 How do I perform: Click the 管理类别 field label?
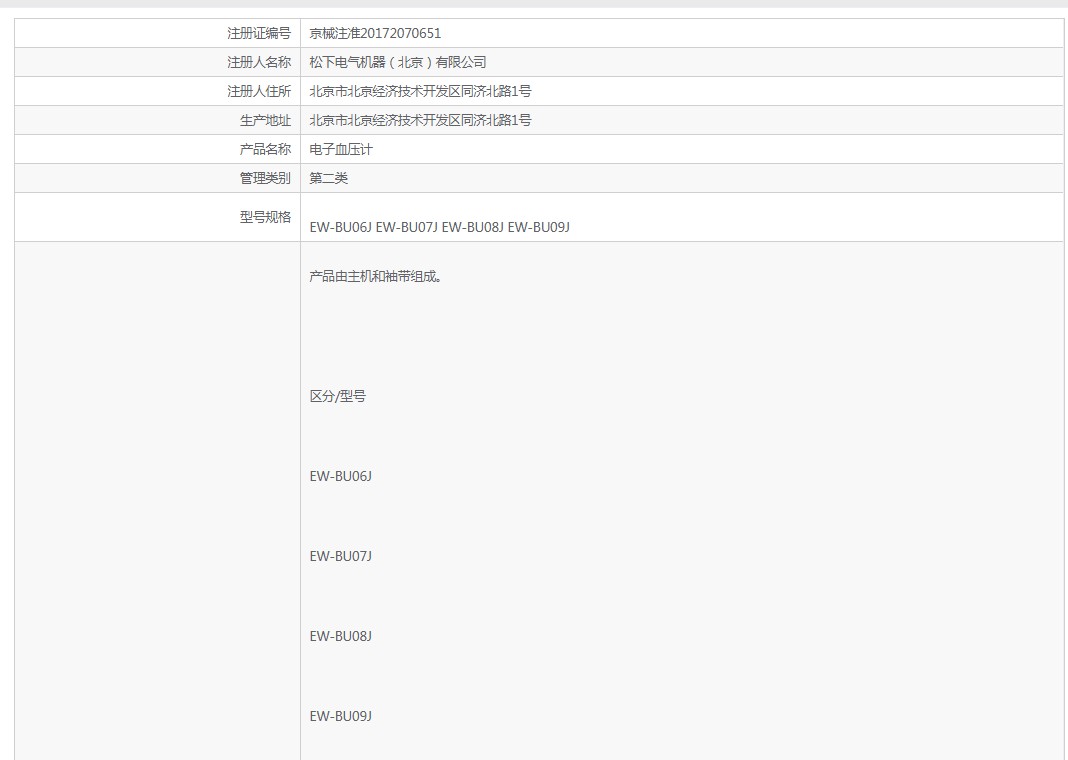pyautogui.click(x=265, y=178)
